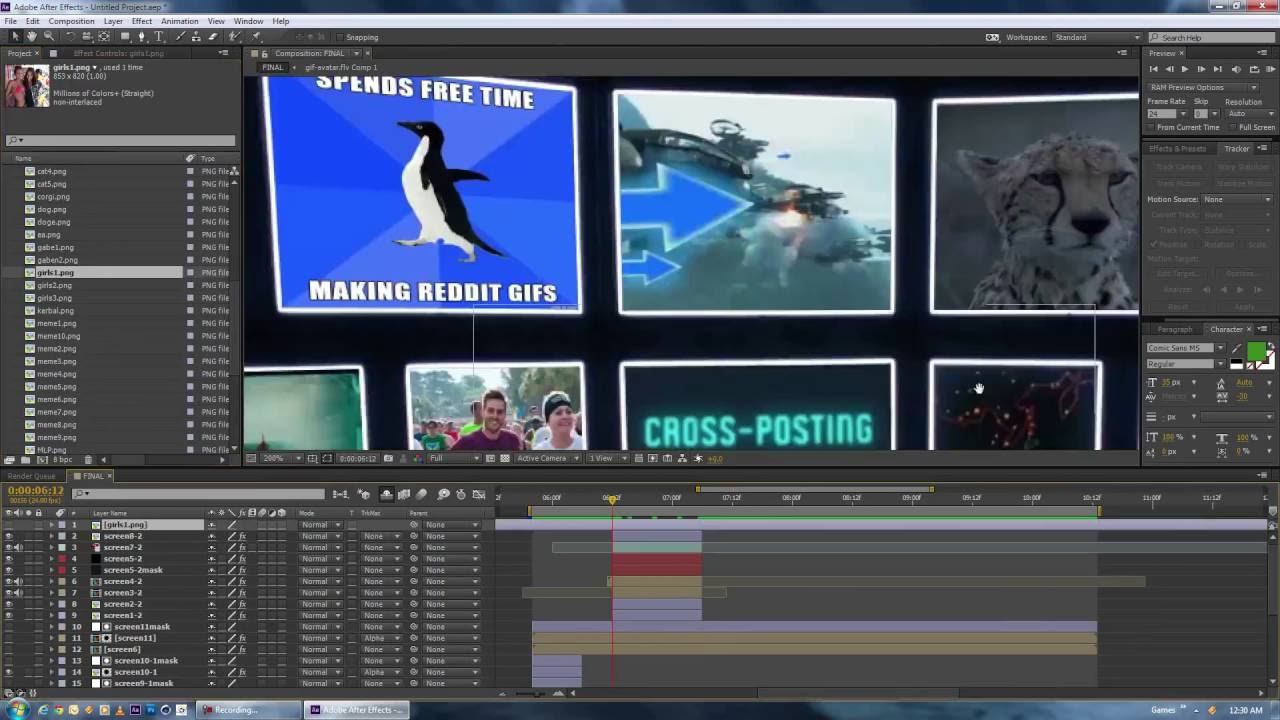Open blend Mode dropdown for screen8-2
This screenshot has height=720, width=1280.
(x=321, y=536)
